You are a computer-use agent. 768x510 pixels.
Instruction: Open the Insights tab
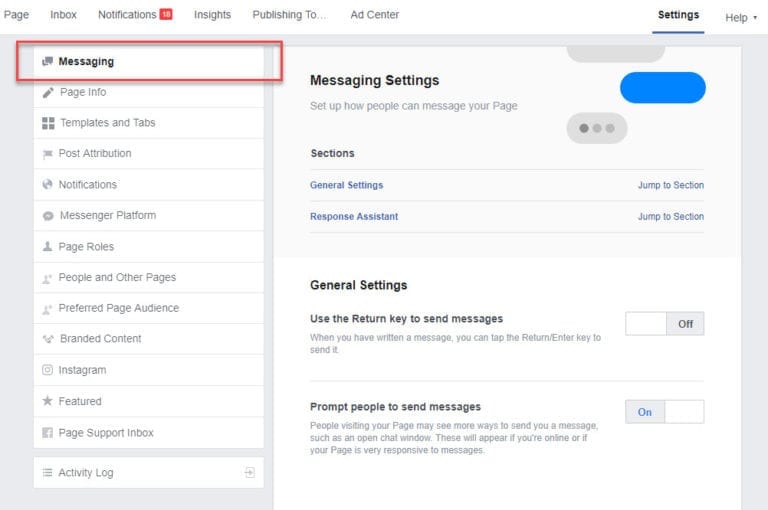tap(212, 15)
